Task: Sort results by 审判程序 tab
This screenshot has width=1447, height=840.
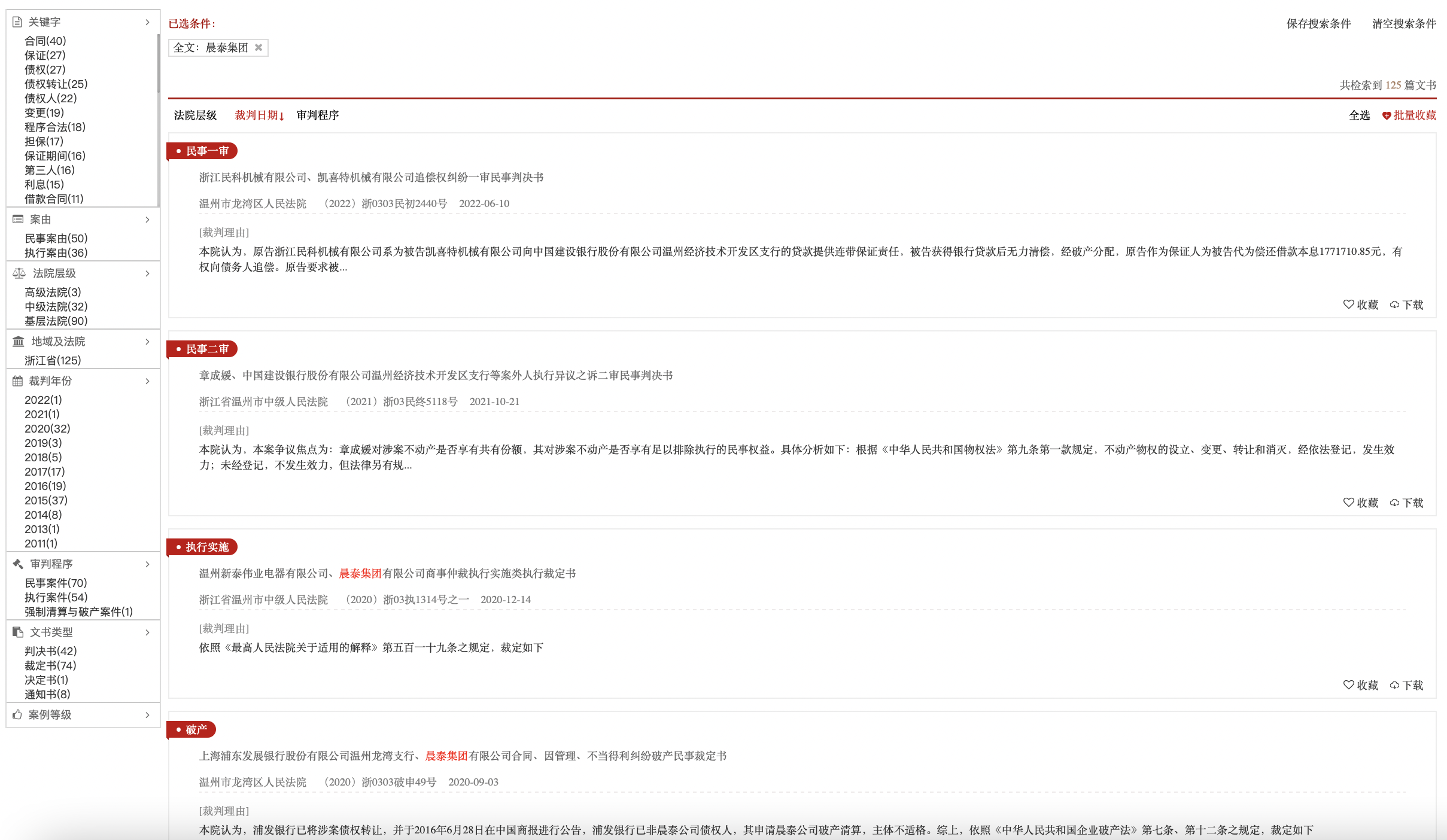Action: pos(318,115)
